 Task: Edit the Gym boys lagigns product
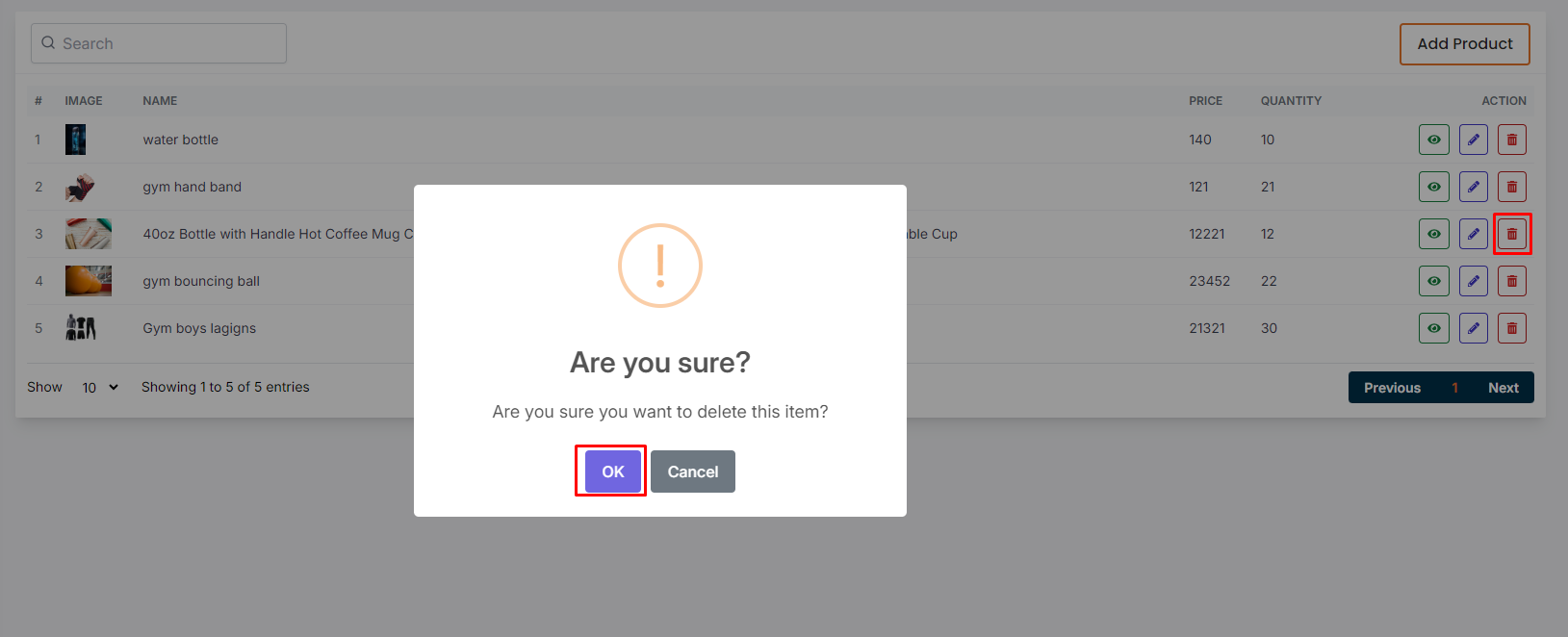[1473, 328]
